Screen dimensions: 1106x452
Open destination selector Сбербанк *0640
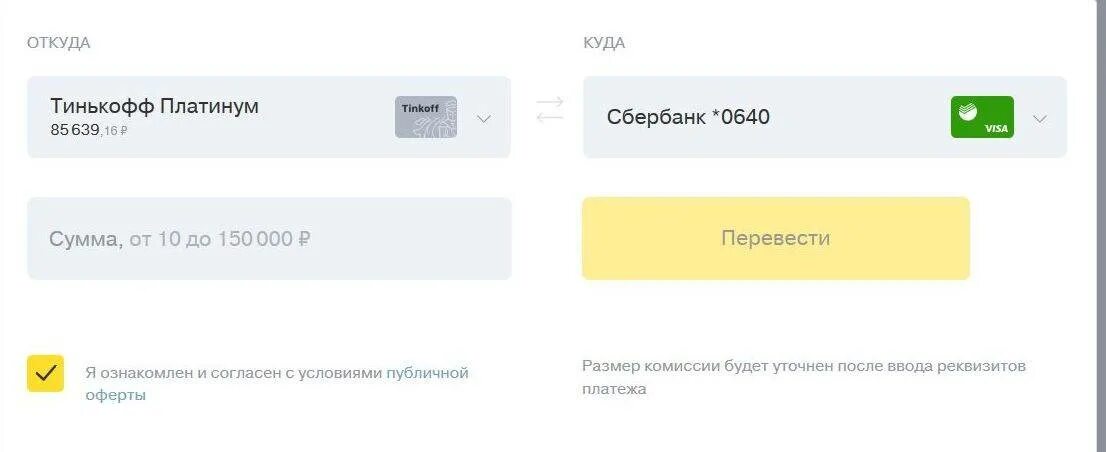pos(825,117)
